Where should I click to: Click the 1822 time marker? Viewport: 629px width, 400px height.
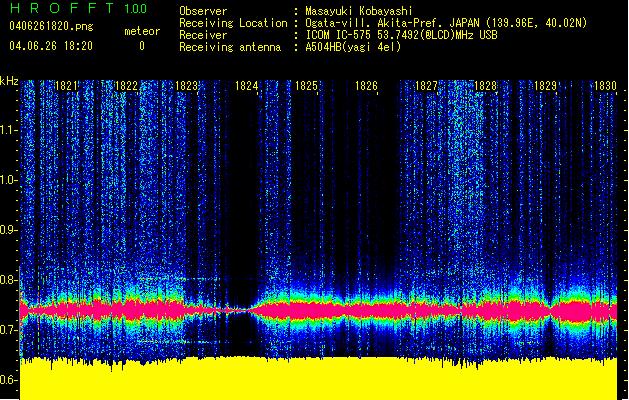126,86
